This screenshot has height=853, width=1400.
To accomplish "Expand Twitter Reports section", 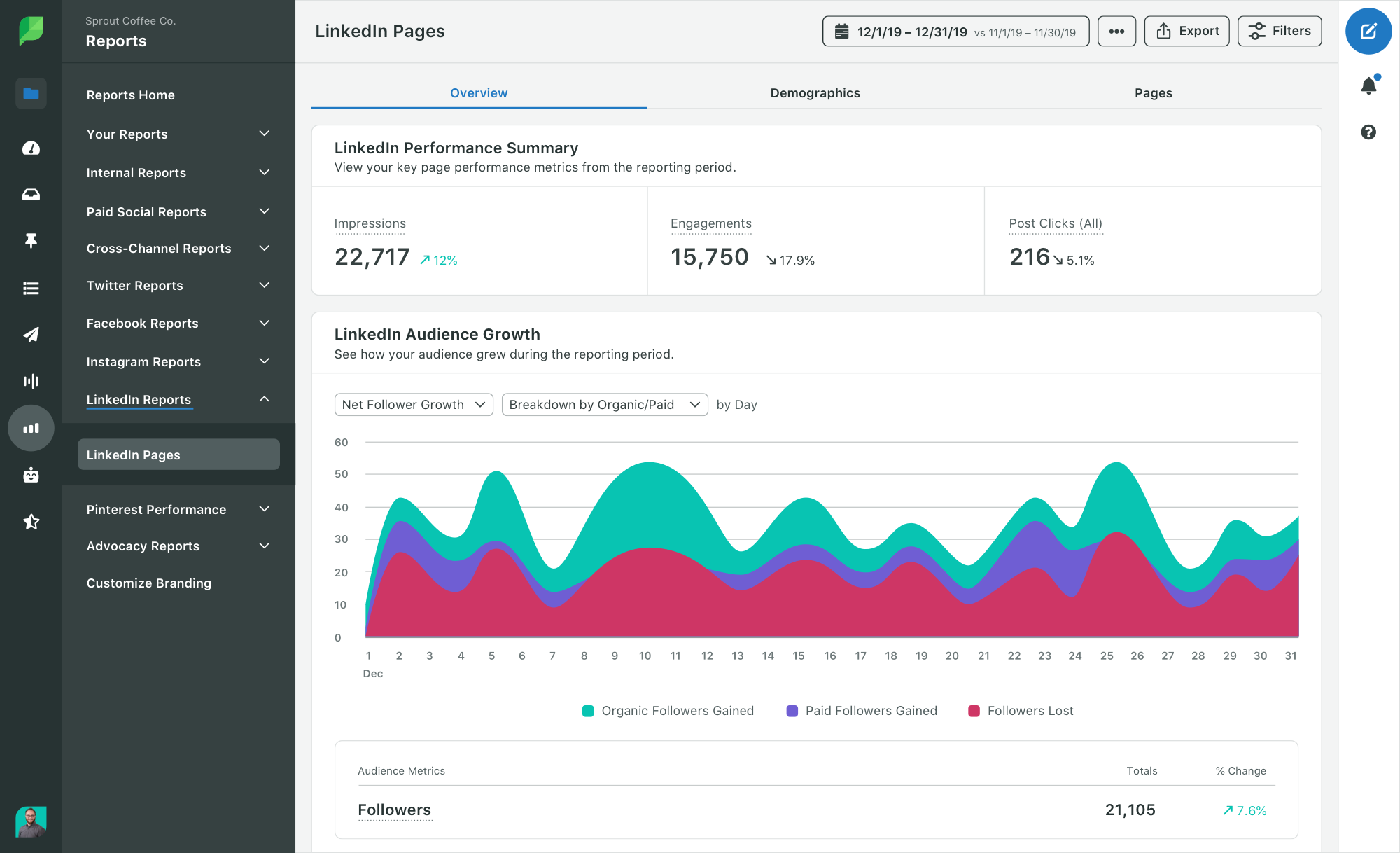I will [178, 286].
